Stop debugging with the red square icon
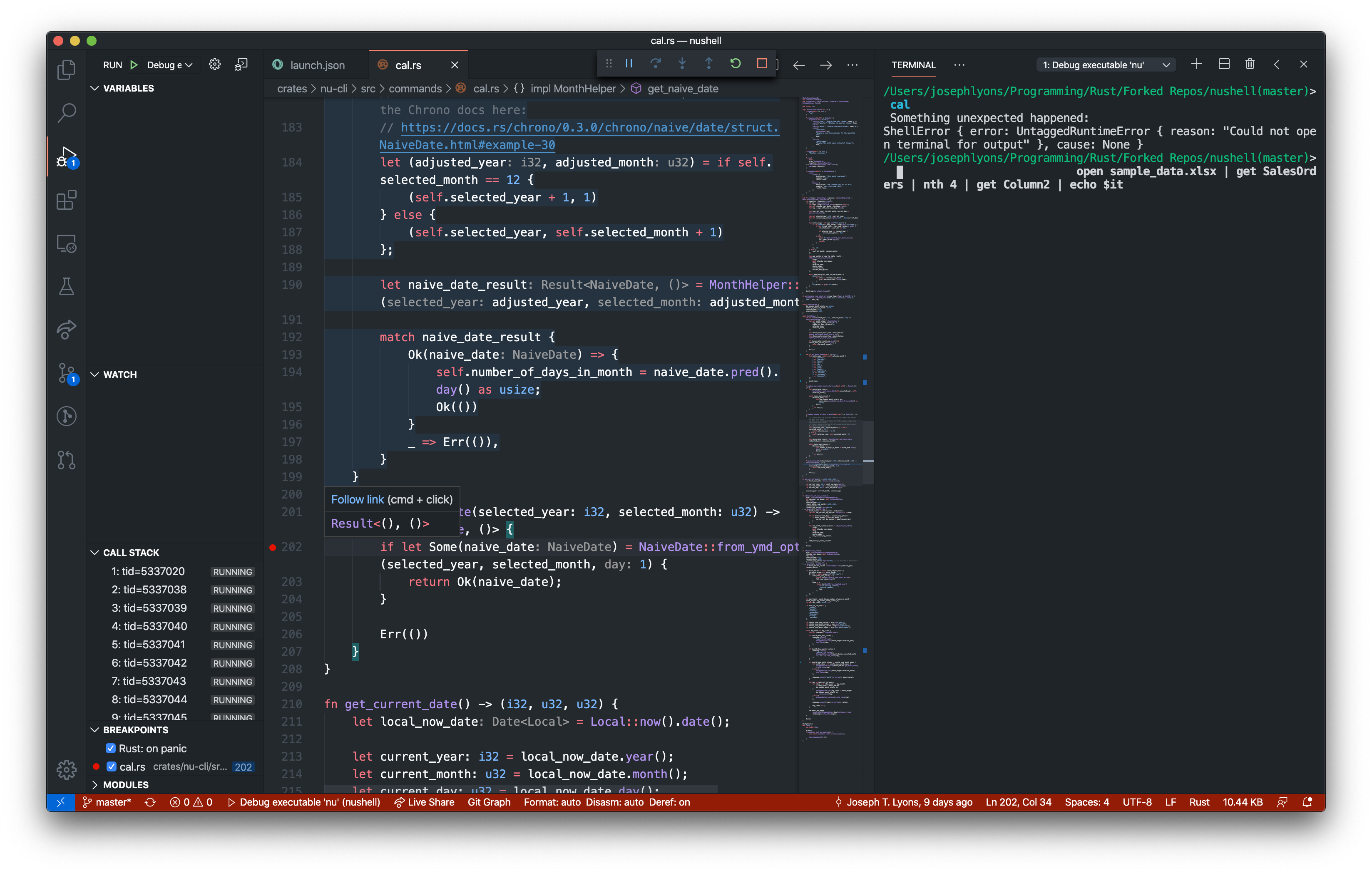This screenshot has height=873, width=1372. pyautogui.click(x=762, y=63)
